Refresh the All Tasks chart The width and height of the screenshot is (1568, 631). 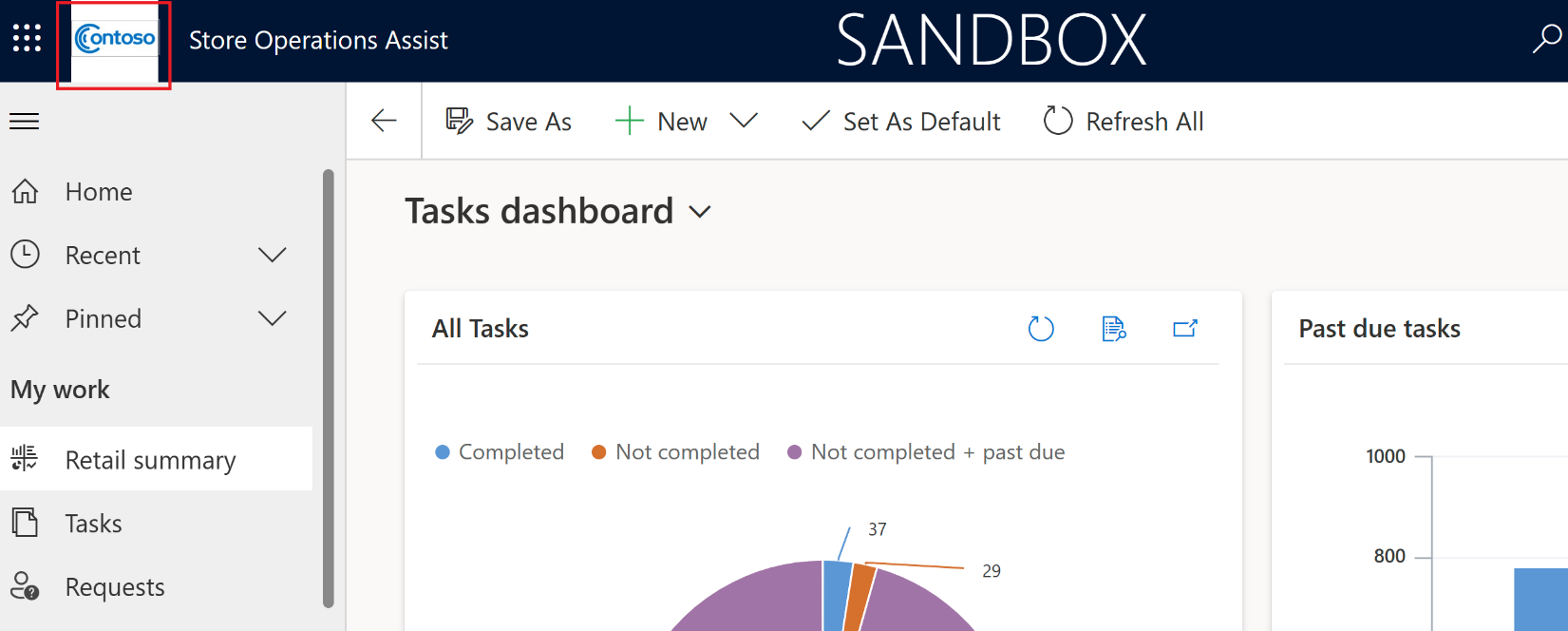pyautogui.click(x=1041, y=329)
